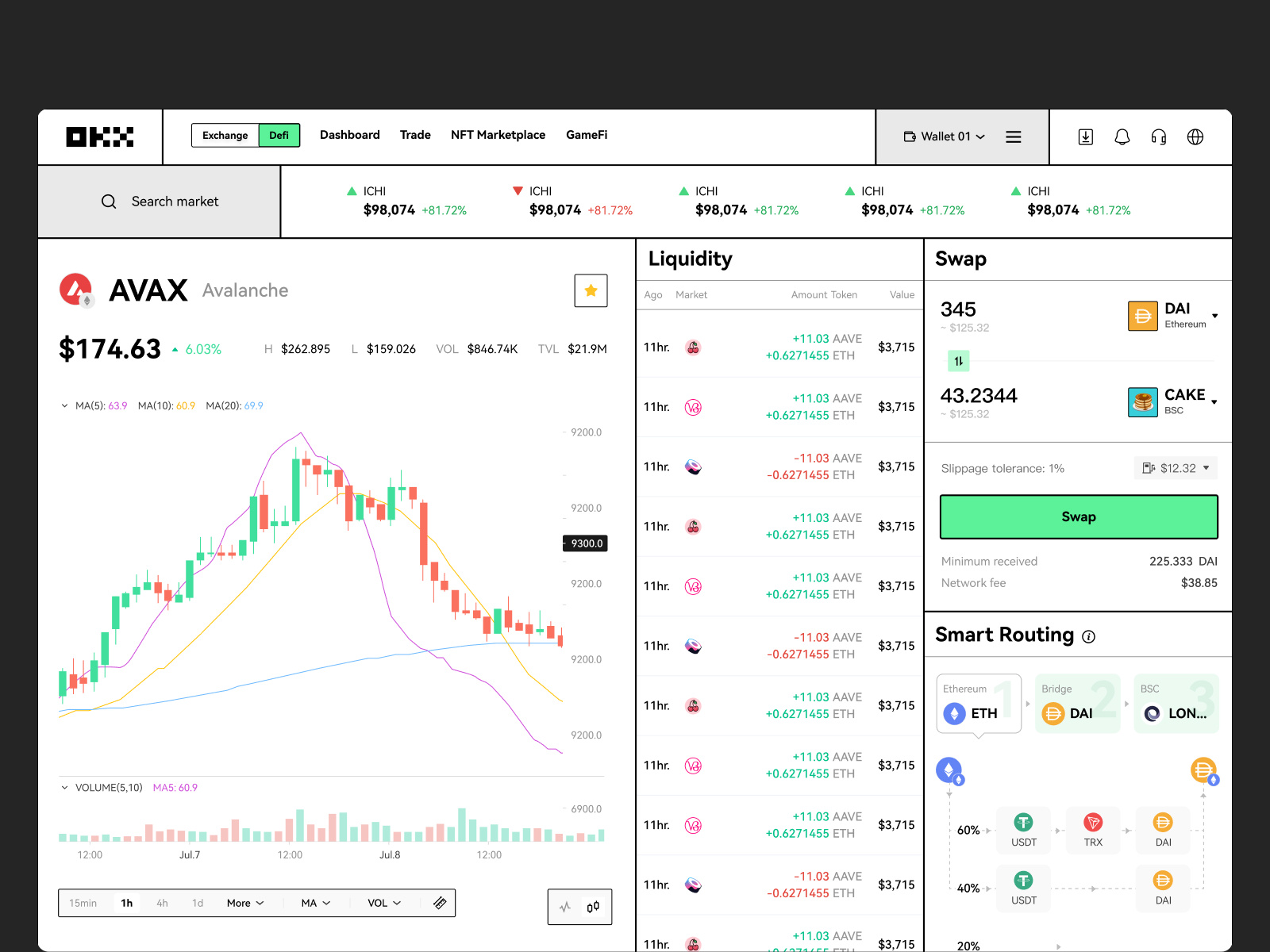
Task: Open the globe language icon
Action: tap(1195, 137)
